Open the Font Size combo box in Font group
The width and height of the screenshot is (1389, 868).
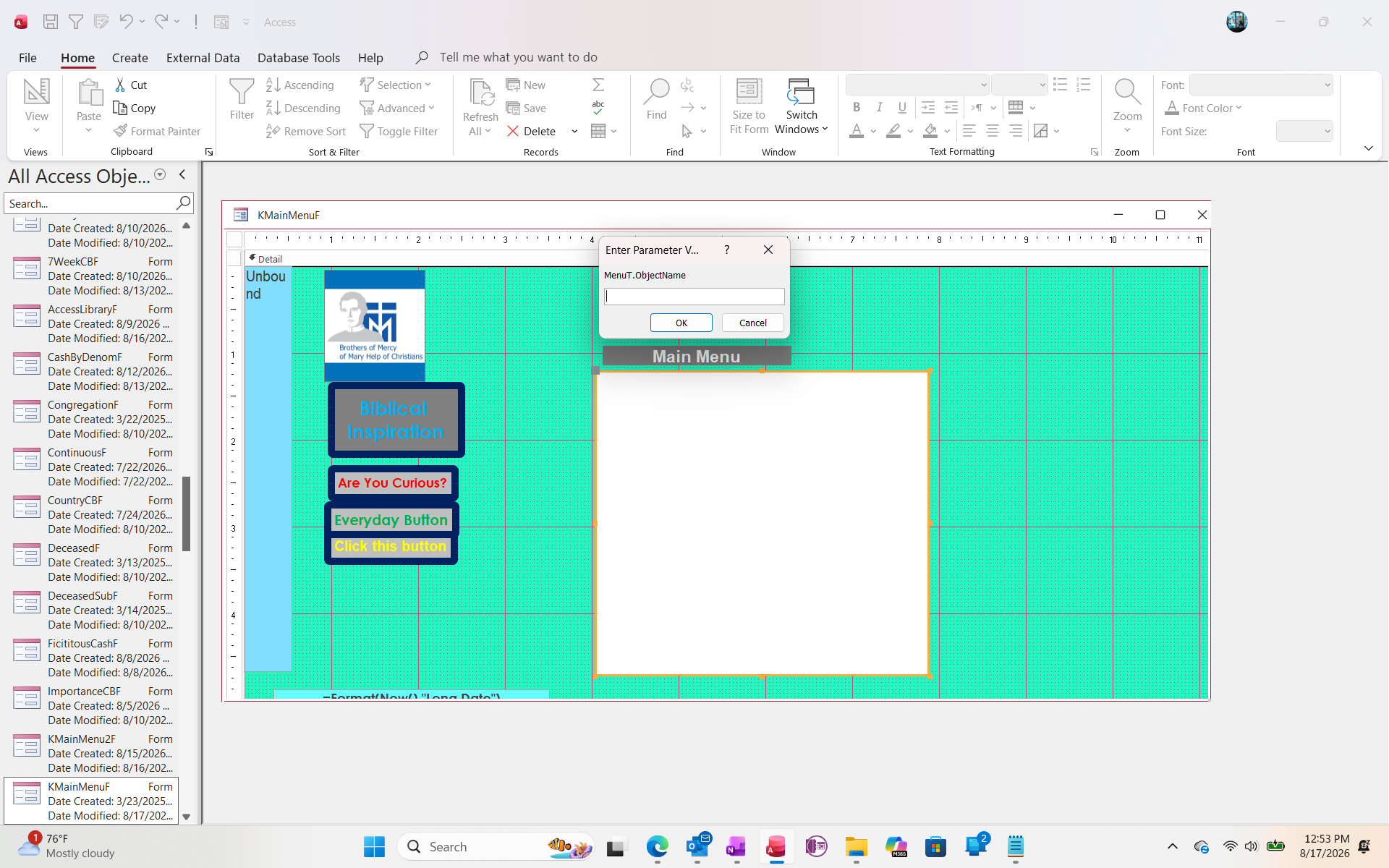pyautogui.click(x=1304, y=131)
